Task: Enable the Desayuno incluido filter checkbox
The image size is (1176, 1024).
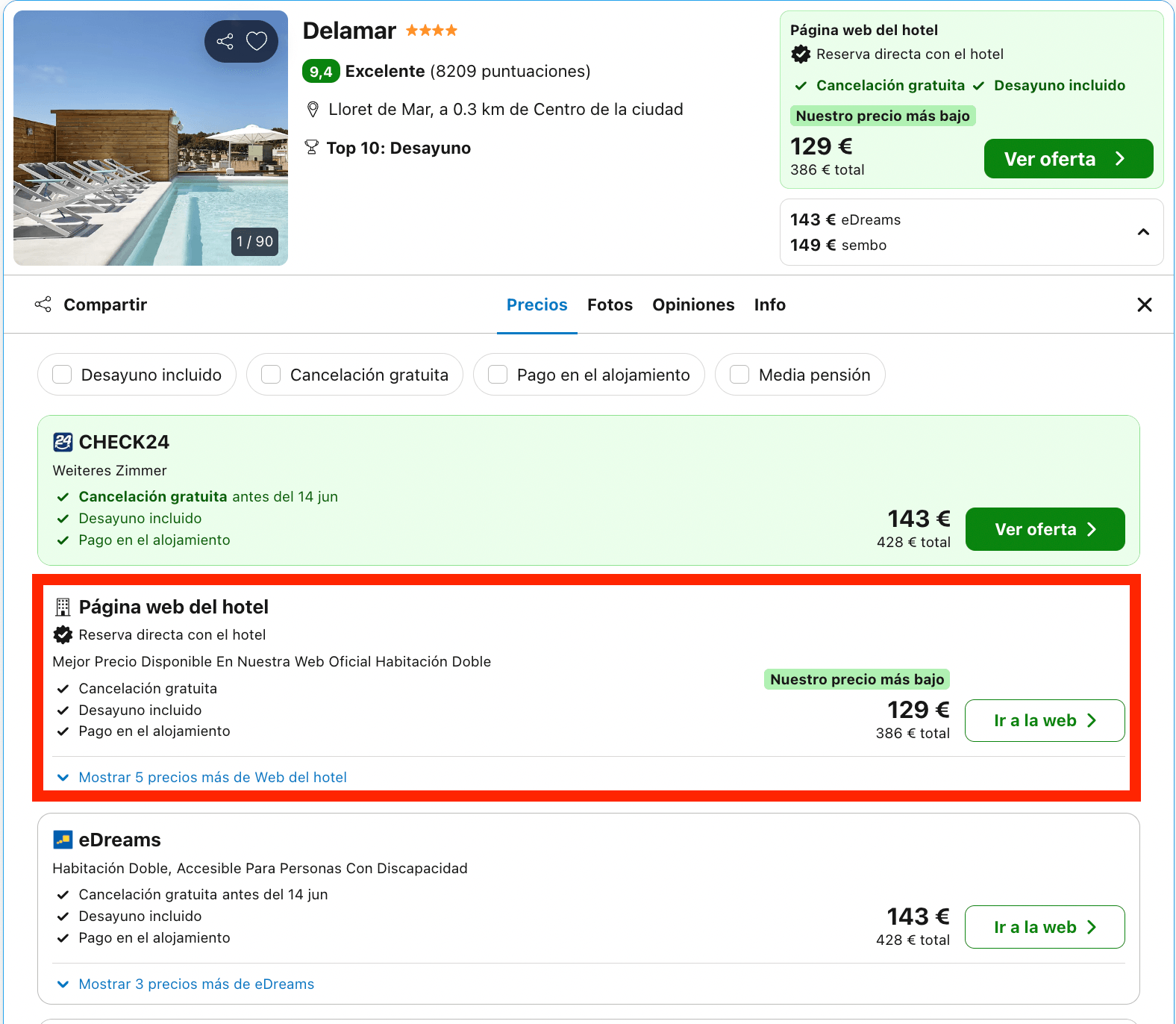Action: [x=62, y=375]
